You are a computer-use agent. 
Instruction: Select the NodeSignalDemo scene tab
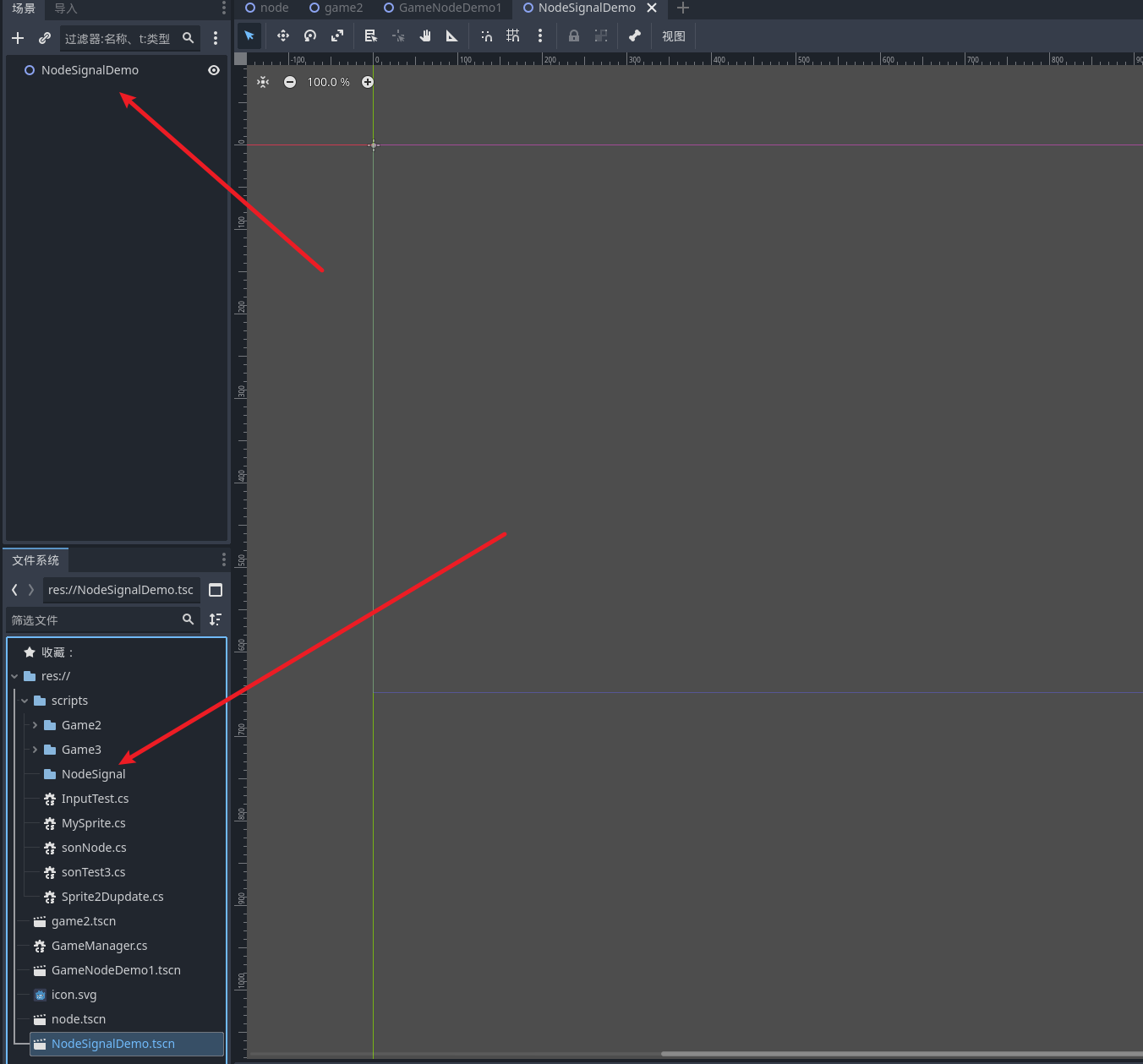579,8
